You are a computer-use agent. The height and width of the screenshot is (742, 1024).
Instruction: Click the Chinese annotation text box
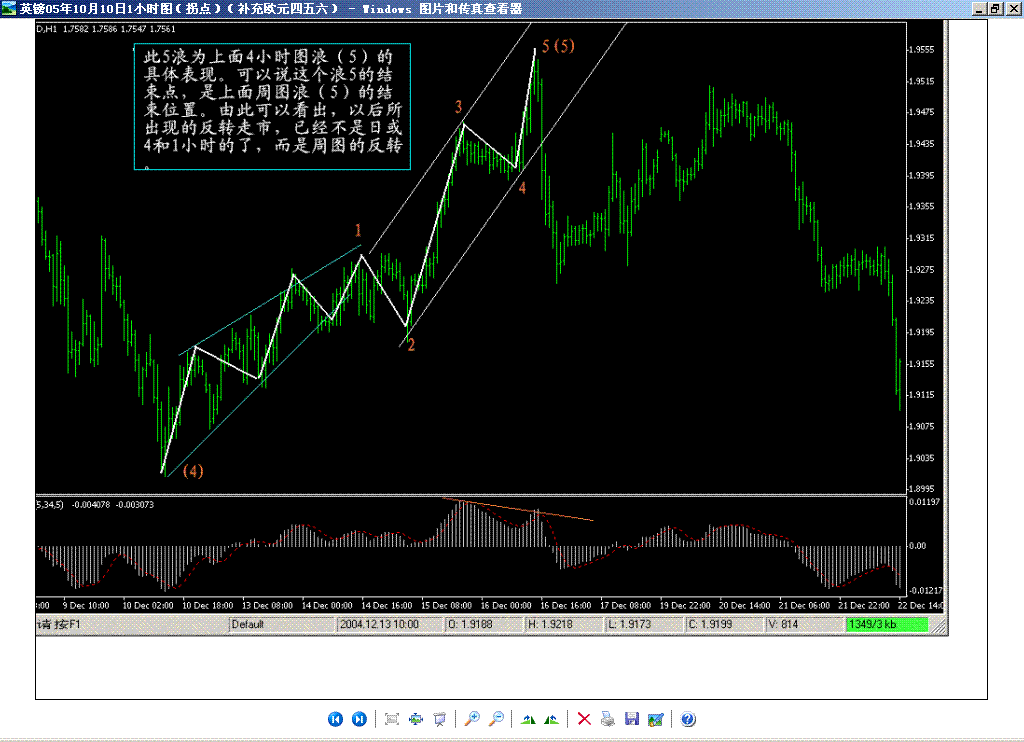point(272,106)
